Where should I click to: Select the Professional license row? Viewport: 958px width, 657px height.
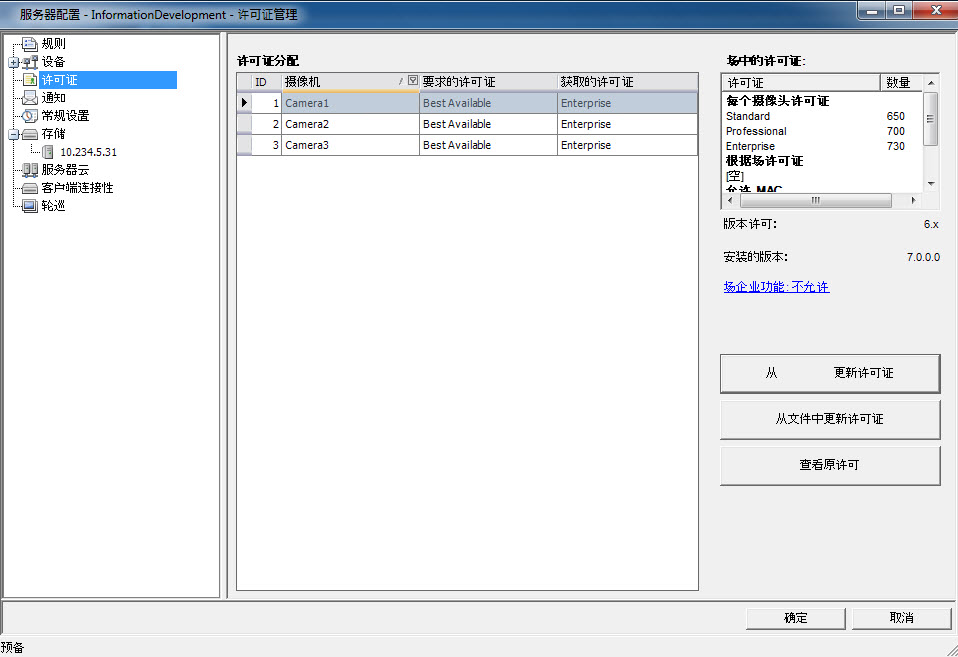[822, 131]
